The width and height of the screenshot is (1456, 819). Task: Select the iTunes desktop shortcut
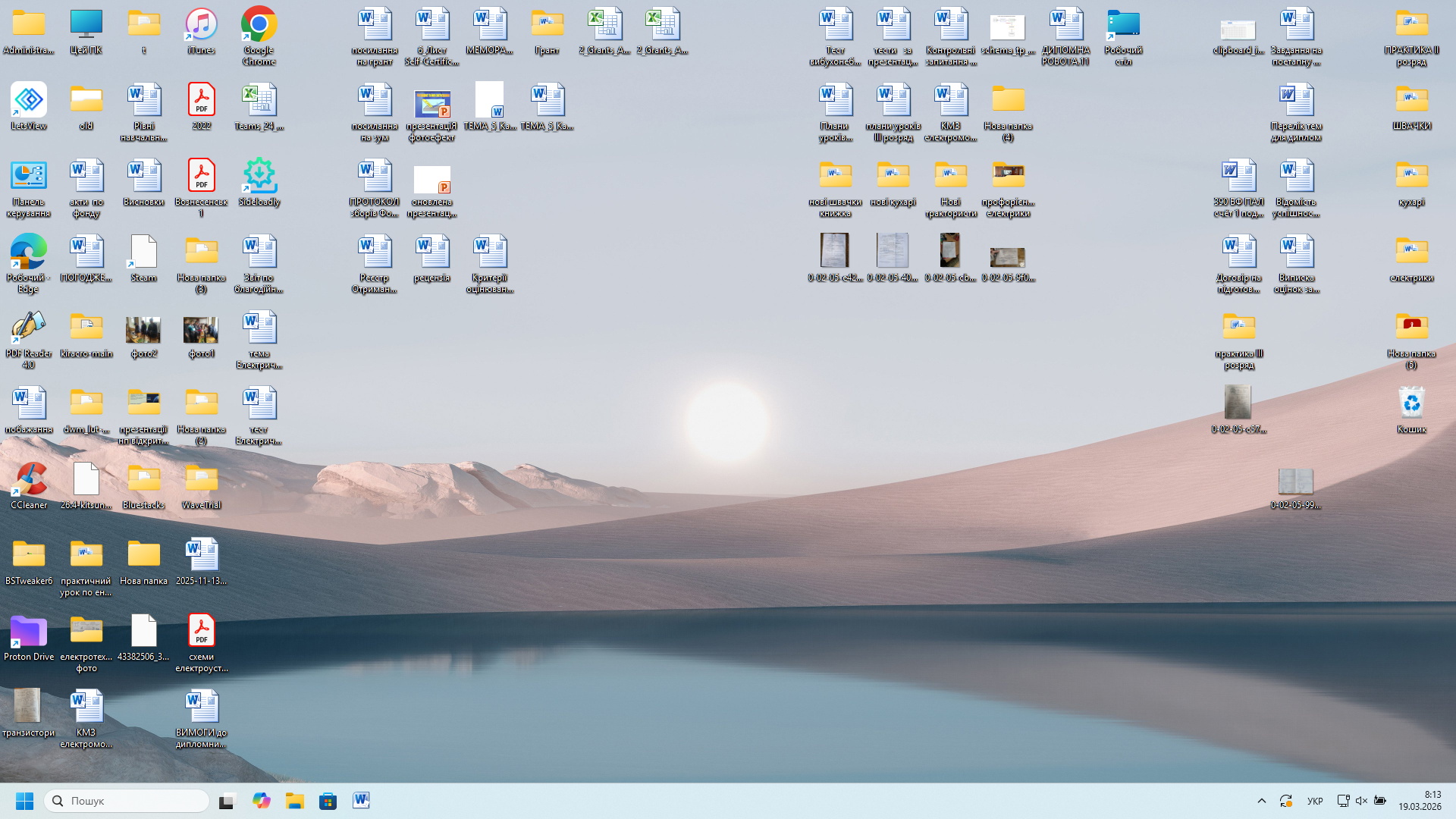(201, 25)
